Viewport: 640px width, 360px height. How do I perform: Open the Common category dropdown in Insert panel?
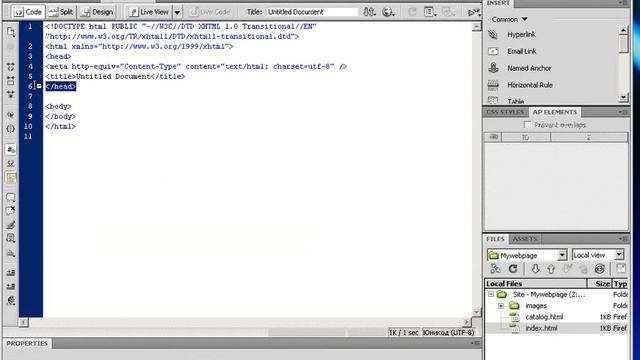click(509, 19)
